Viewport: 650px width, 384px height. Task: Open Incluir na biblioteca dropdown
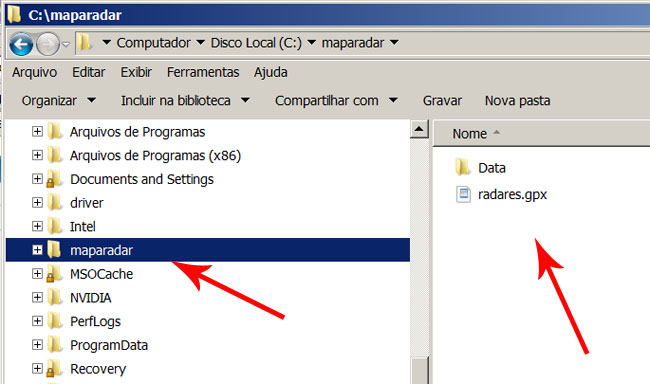pos(185,101)
